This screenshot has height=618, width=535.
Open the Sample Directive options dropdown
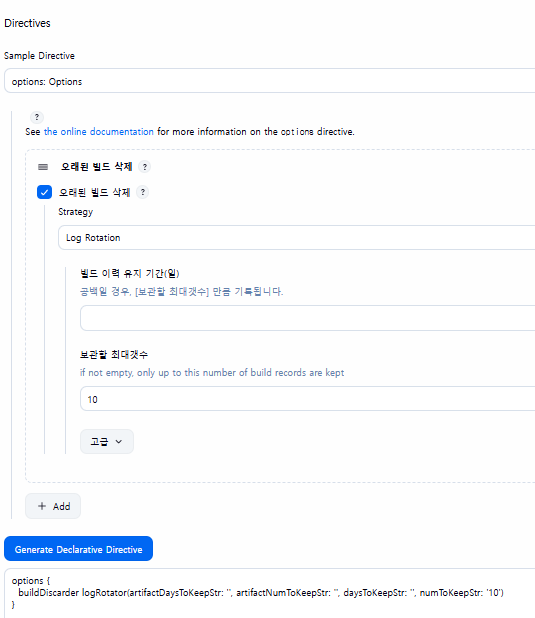coord(269,81)
